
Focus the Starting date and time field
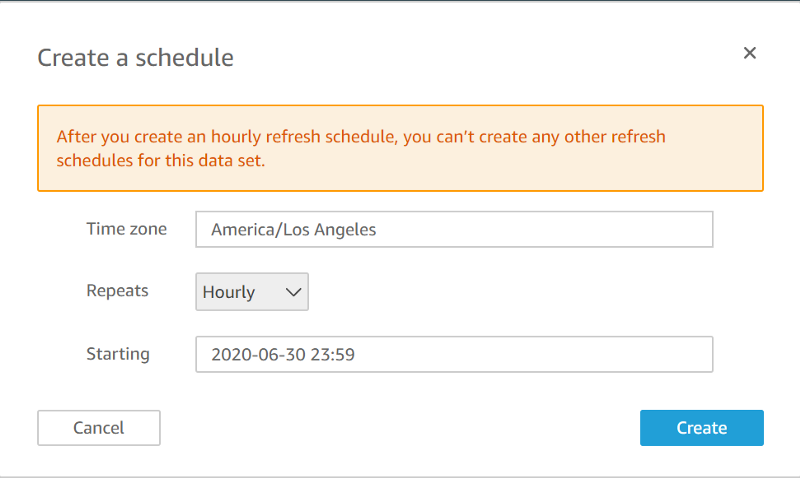point(454,354)
